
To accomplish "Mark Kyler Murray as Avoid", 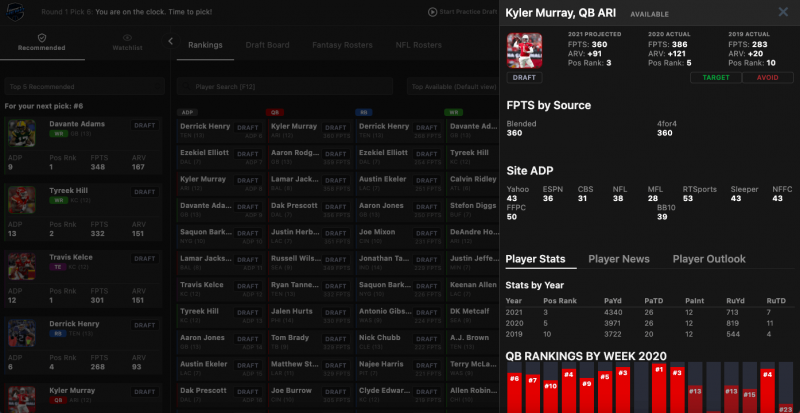I will point(768,77).
